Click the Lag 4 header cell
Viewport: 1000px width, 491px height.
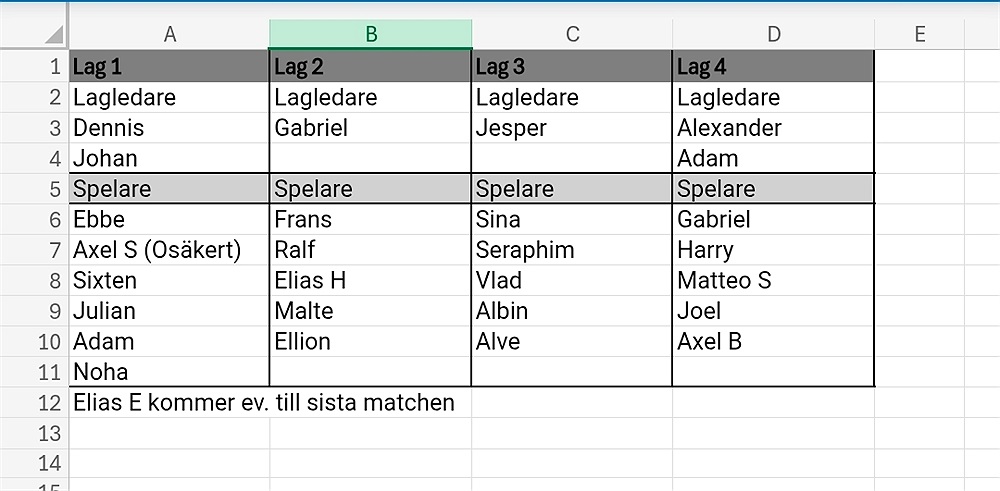773,68
